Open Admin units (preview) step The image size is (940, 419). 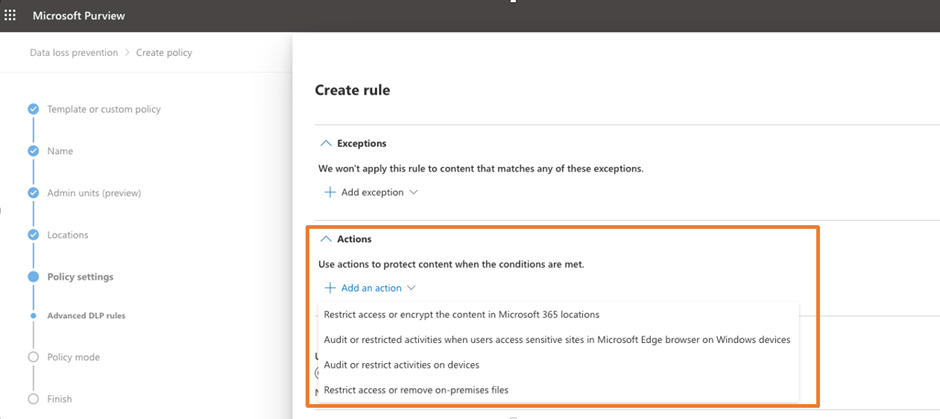point(94,193)
